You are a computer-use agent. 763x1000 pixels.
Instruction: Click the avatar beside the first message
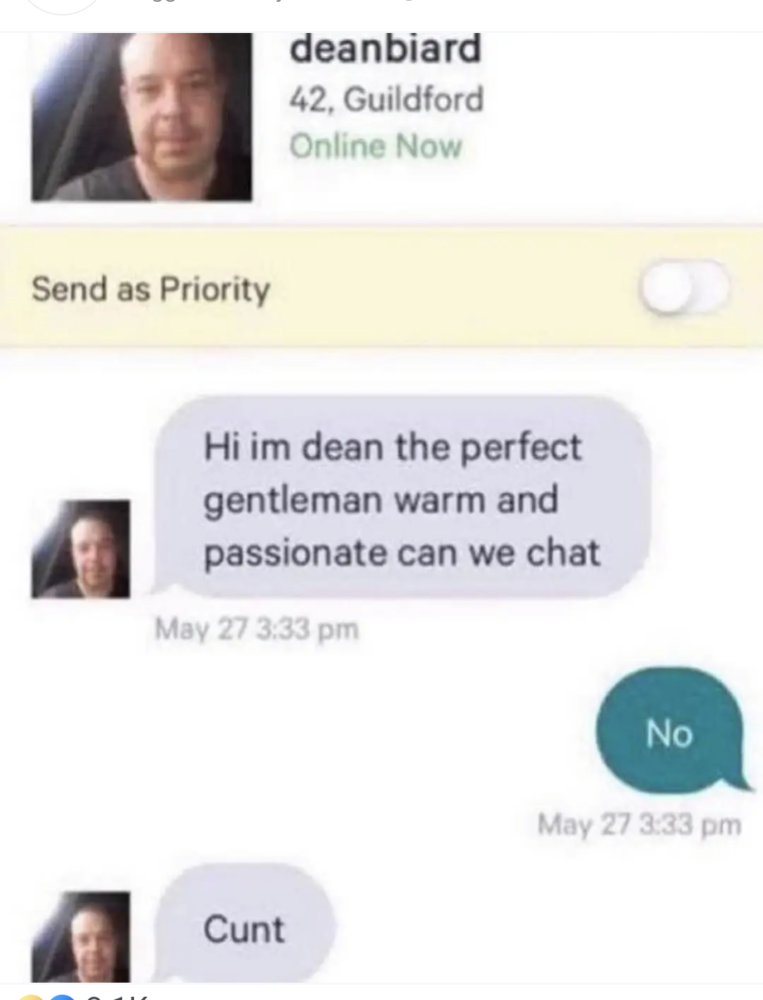click(x=80, y=548)
